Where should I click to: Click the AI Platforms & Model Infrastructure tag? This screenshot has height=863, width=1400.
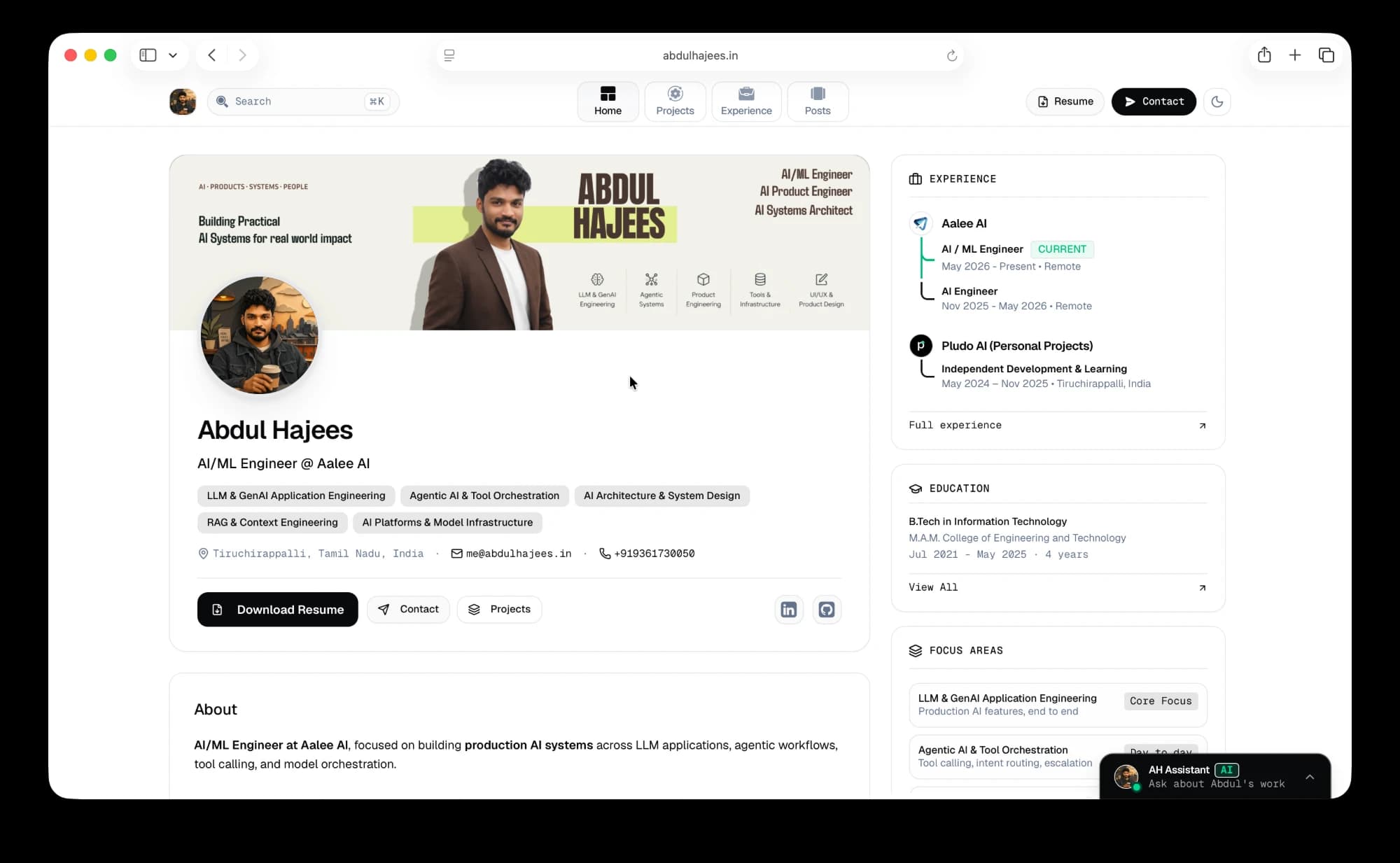(x=447, y=523)
